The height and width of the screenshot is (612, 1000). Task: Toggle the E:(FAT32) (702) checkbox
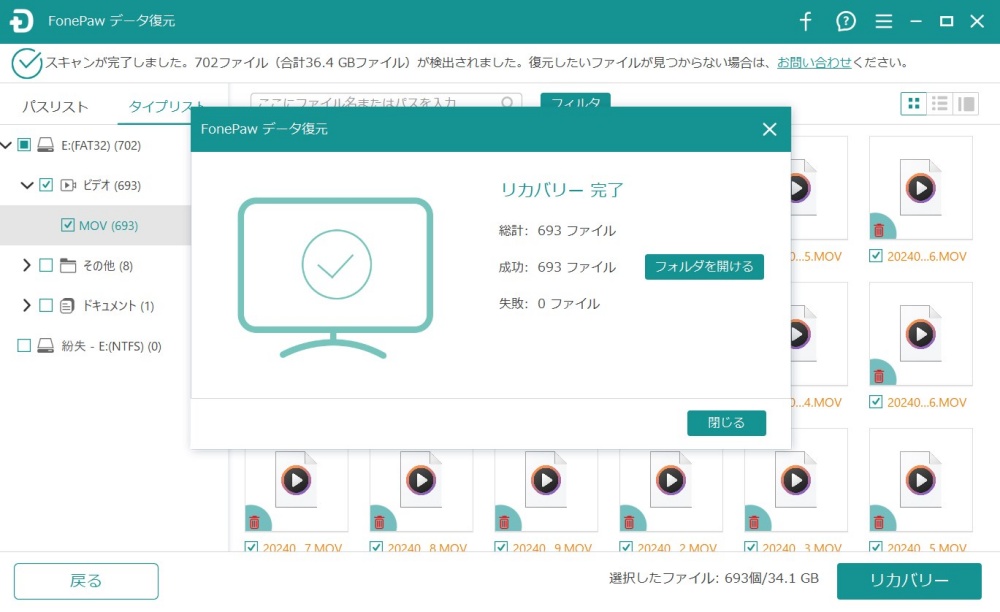tap(24, 145)
